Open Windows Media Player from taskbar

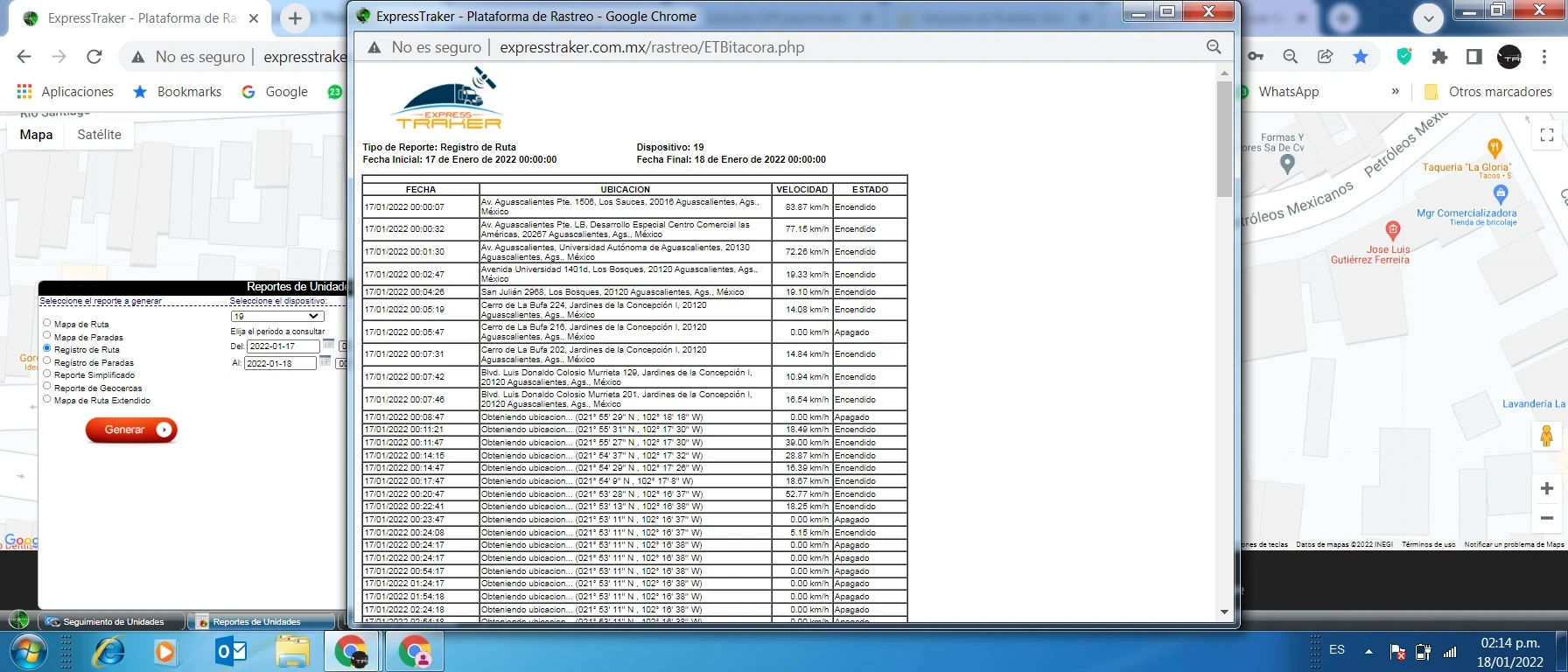(164, 653)
